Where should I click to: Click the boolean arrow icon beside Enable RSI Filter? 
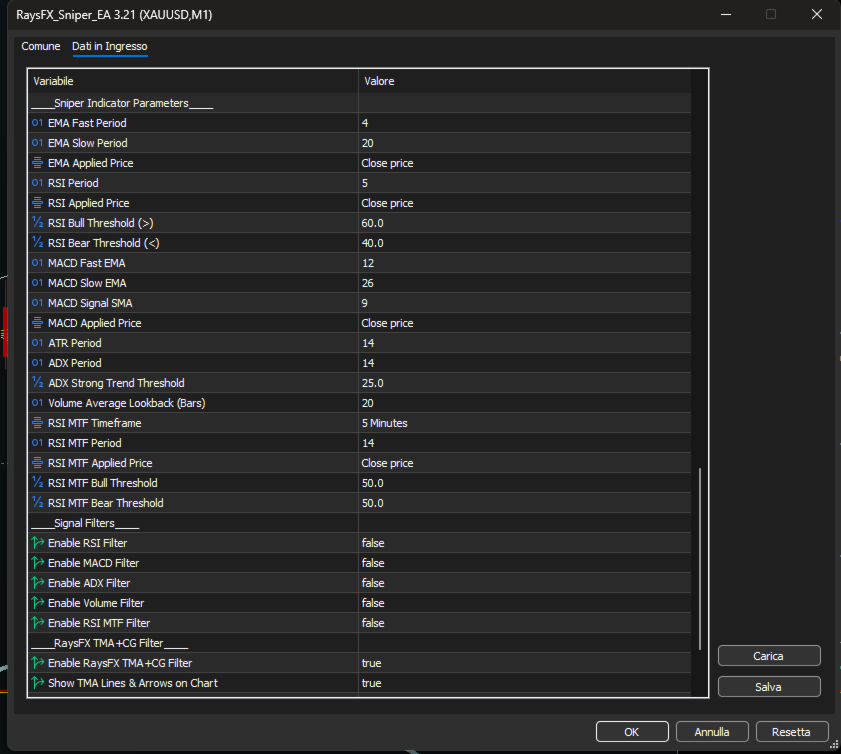click(38, 543)
